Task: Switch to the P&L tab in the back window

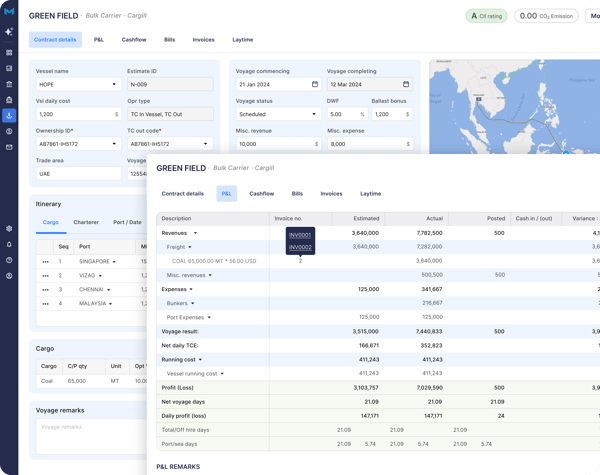Action: pos(99,39)
